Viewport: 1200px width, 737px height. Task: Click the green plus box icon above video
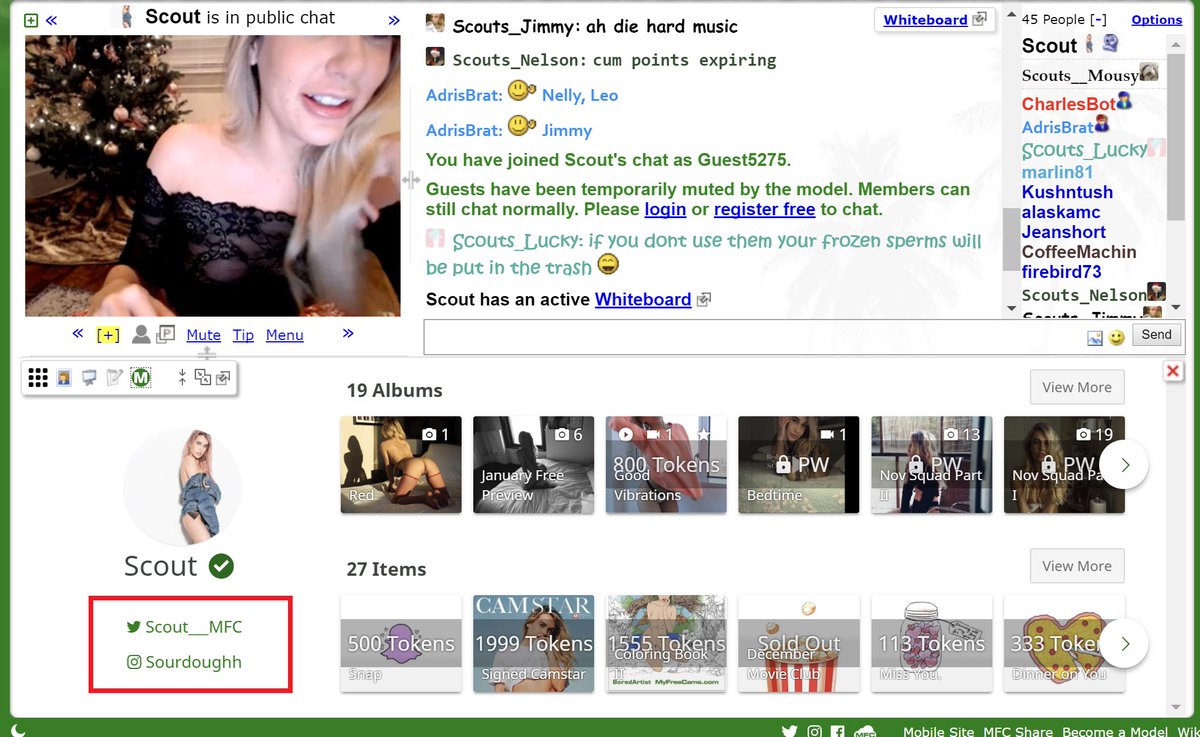point(31,20)
